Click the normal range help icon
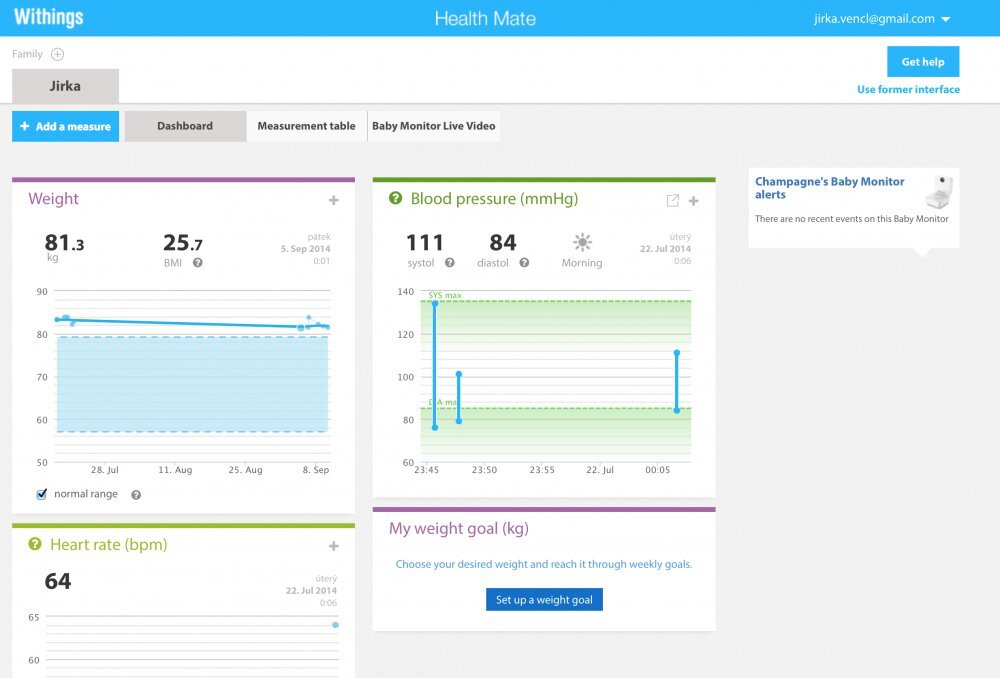The width and height of the screenshot is (1000, 678). (136, 495)
